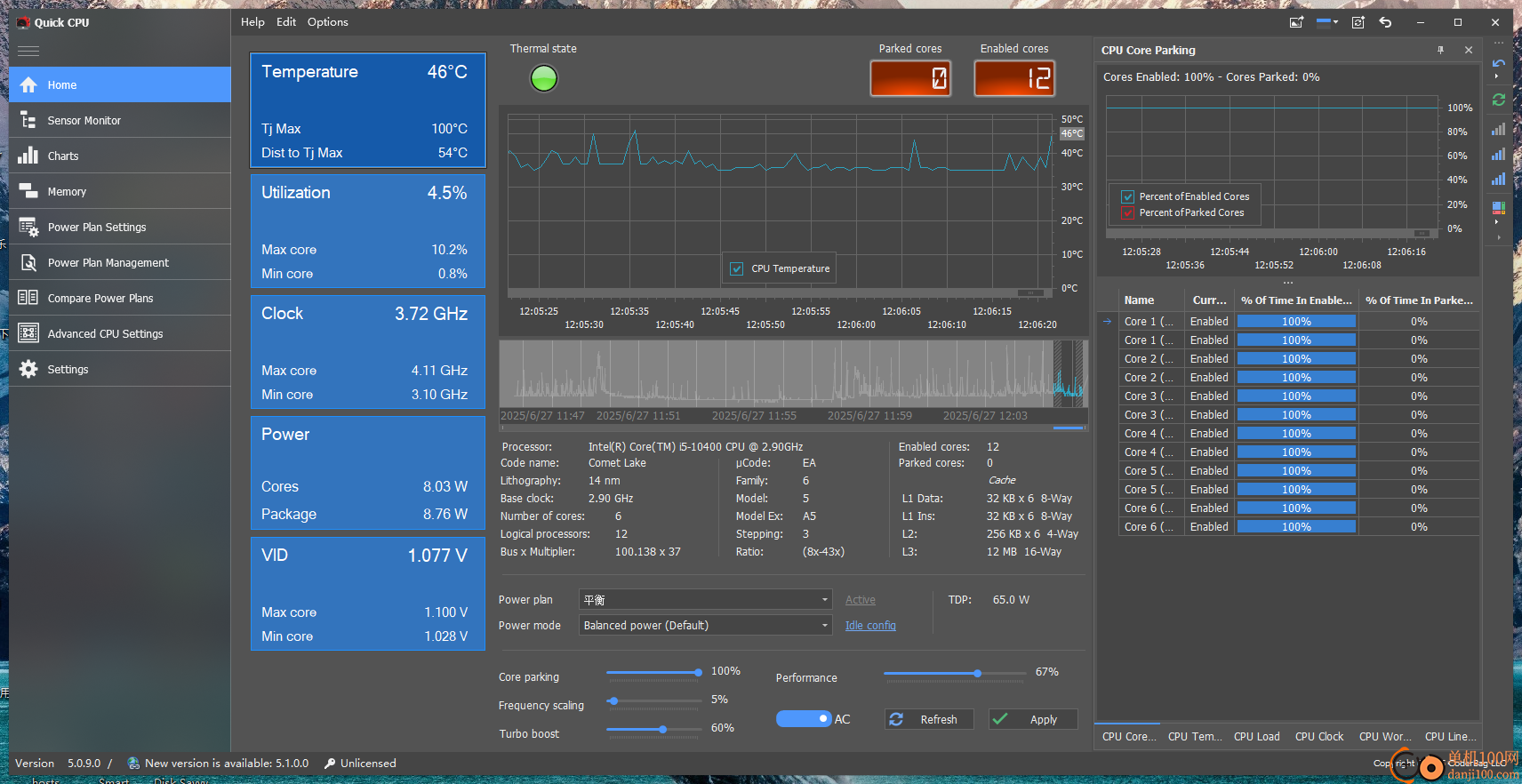Click the green Thermal state indicator

543,78
